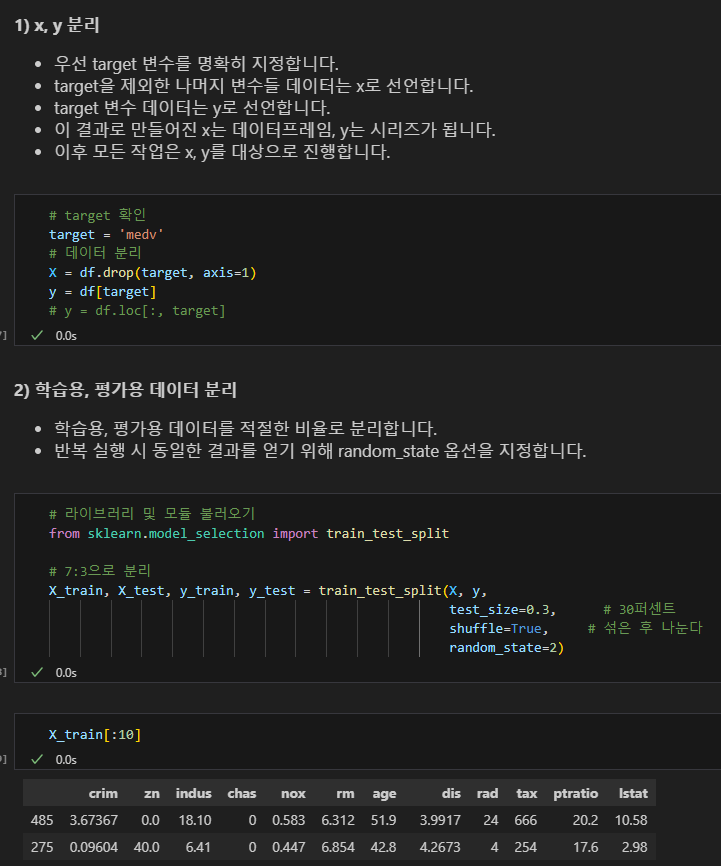Click the zn value 40.0
Viewport: 721px width, 866px height.
coord(146,847)
